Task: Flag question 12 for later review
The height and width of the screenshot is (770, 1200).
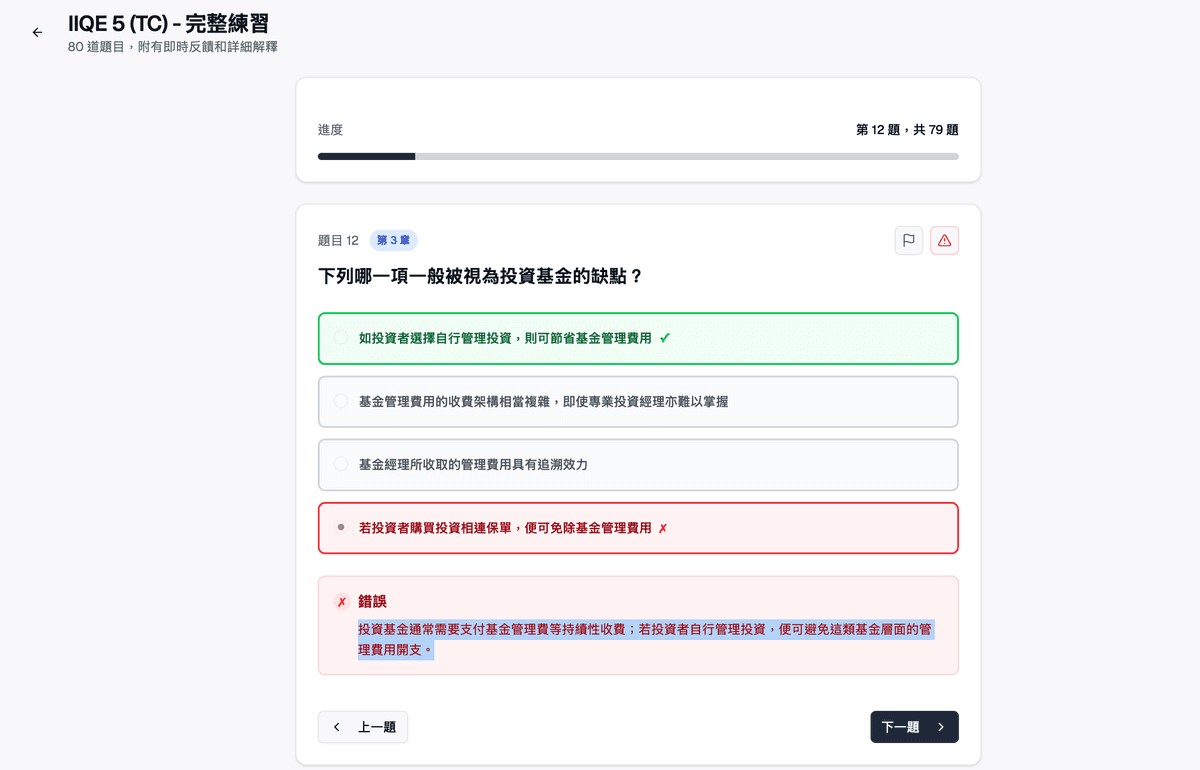Action: click(908, 240)
